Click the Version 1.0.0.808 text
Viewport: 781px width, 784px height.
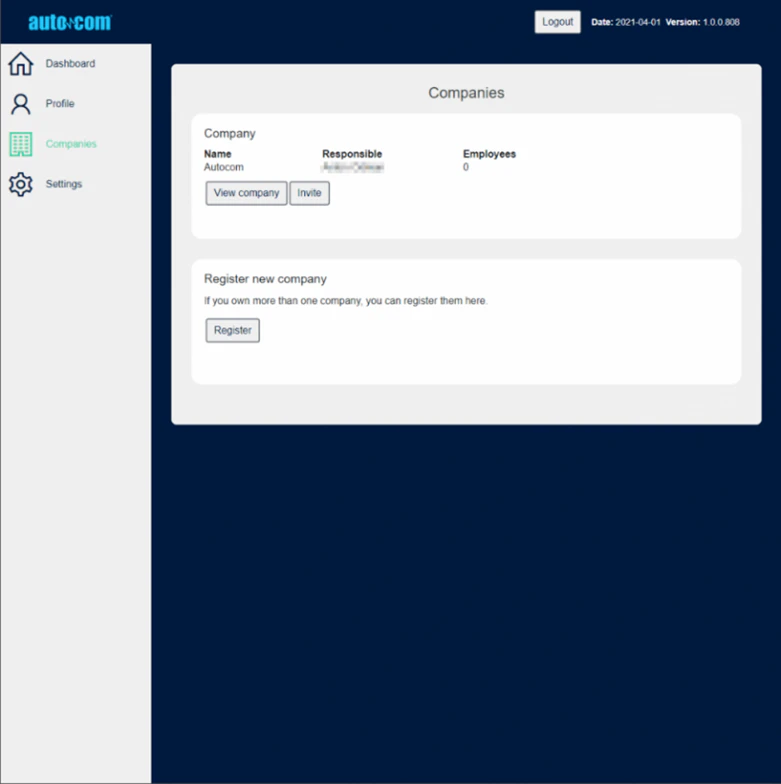click(x=702, y=22)
